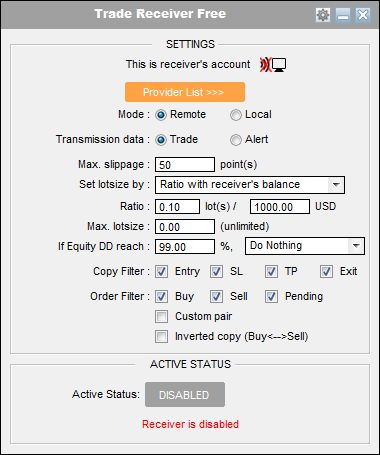
Task: Open the settings gear icon
Action: (x=323, y=15)
